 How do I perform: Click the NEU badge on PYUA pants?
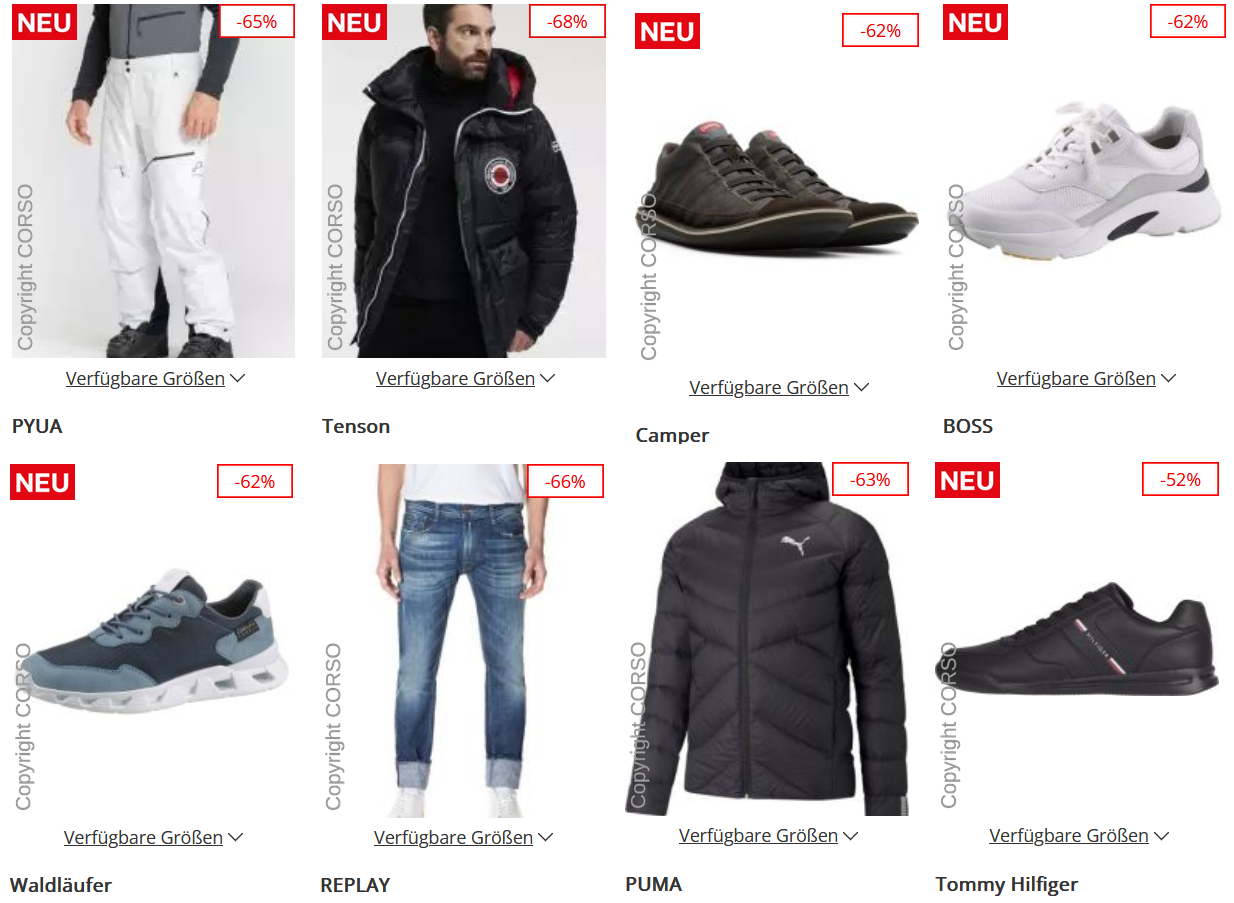tap(44, 22)
